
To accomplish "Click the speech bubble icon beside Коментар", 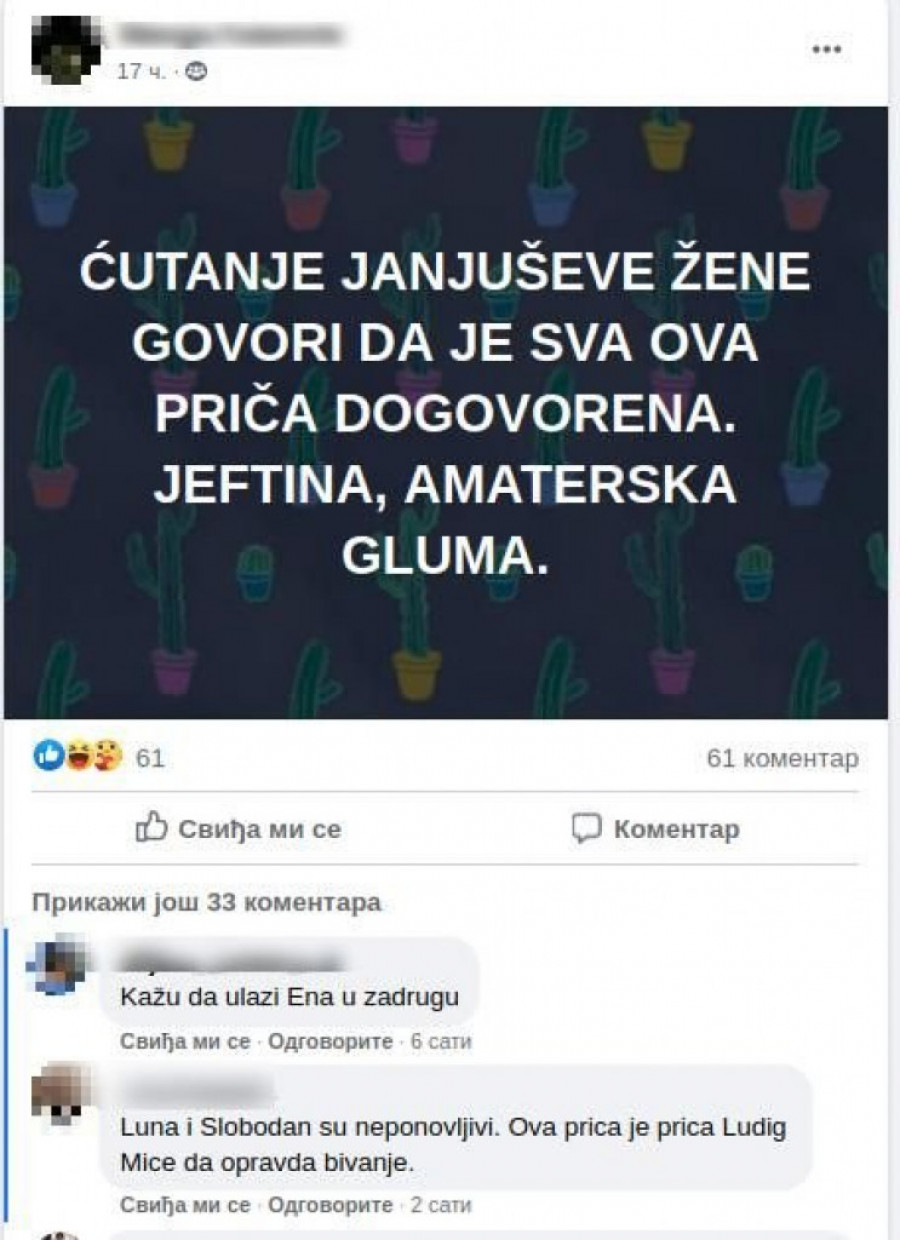I will 586,828.
